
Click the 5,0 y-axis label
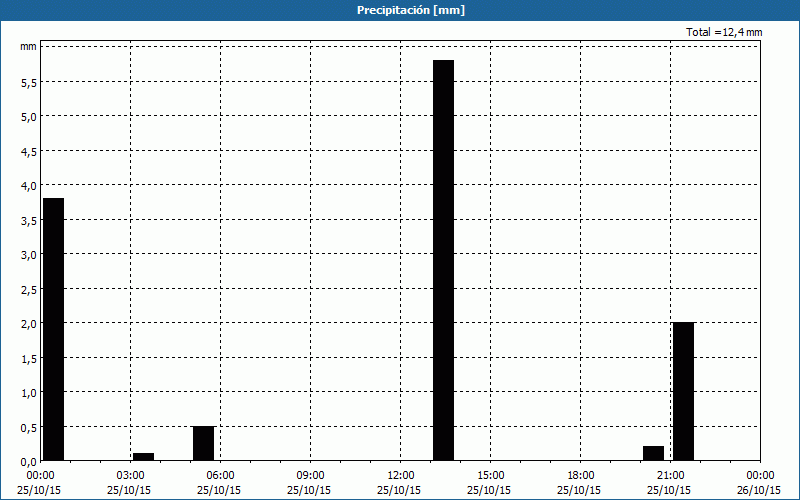tap(29, 117)
